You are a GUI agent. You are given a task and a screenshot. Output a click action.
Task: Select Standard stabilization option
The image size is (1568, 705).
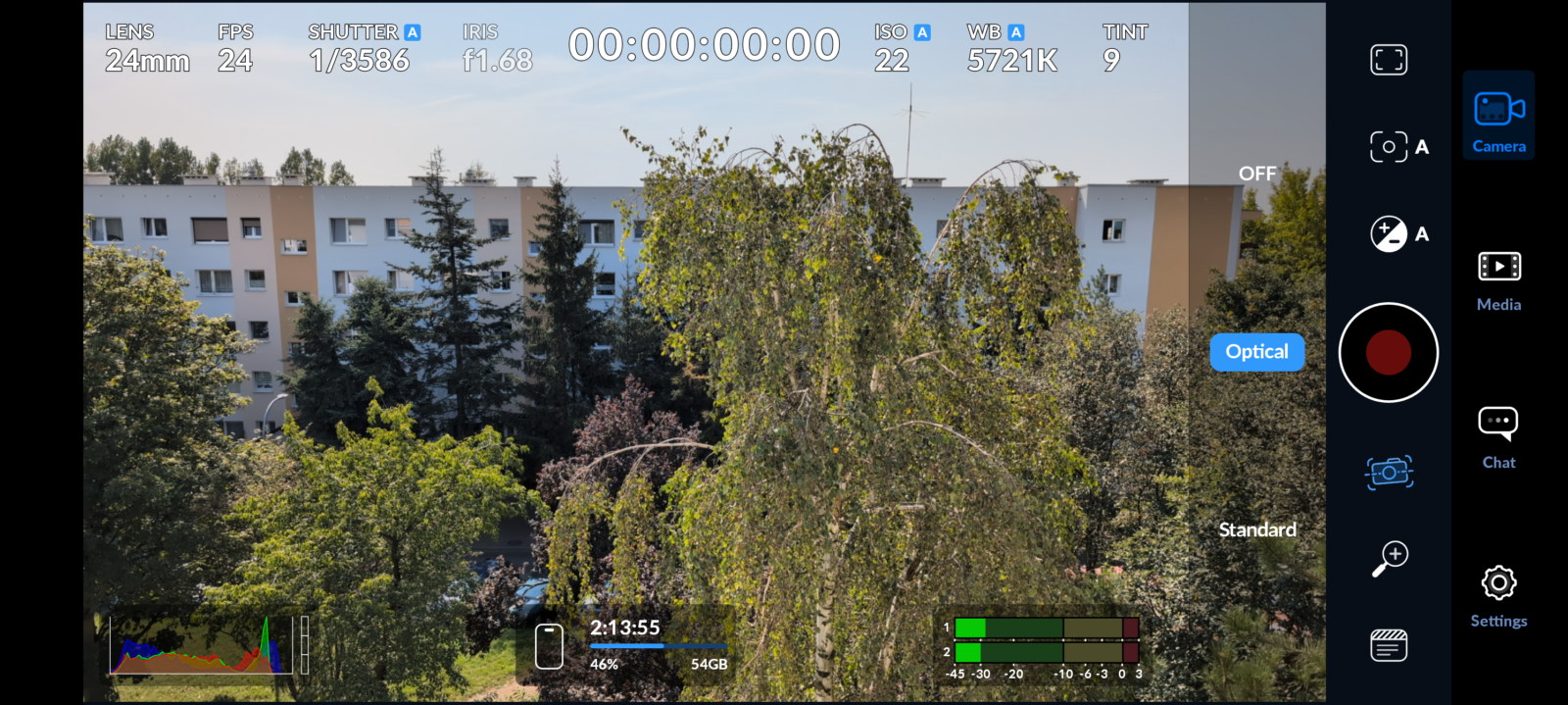pos(1257,529)
